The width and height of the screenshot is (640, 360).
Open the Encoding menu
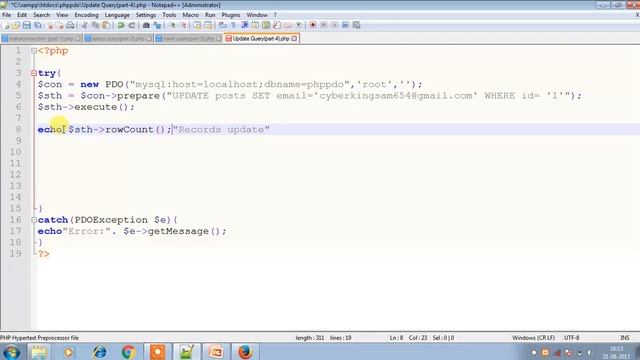[x=86, y=15]
